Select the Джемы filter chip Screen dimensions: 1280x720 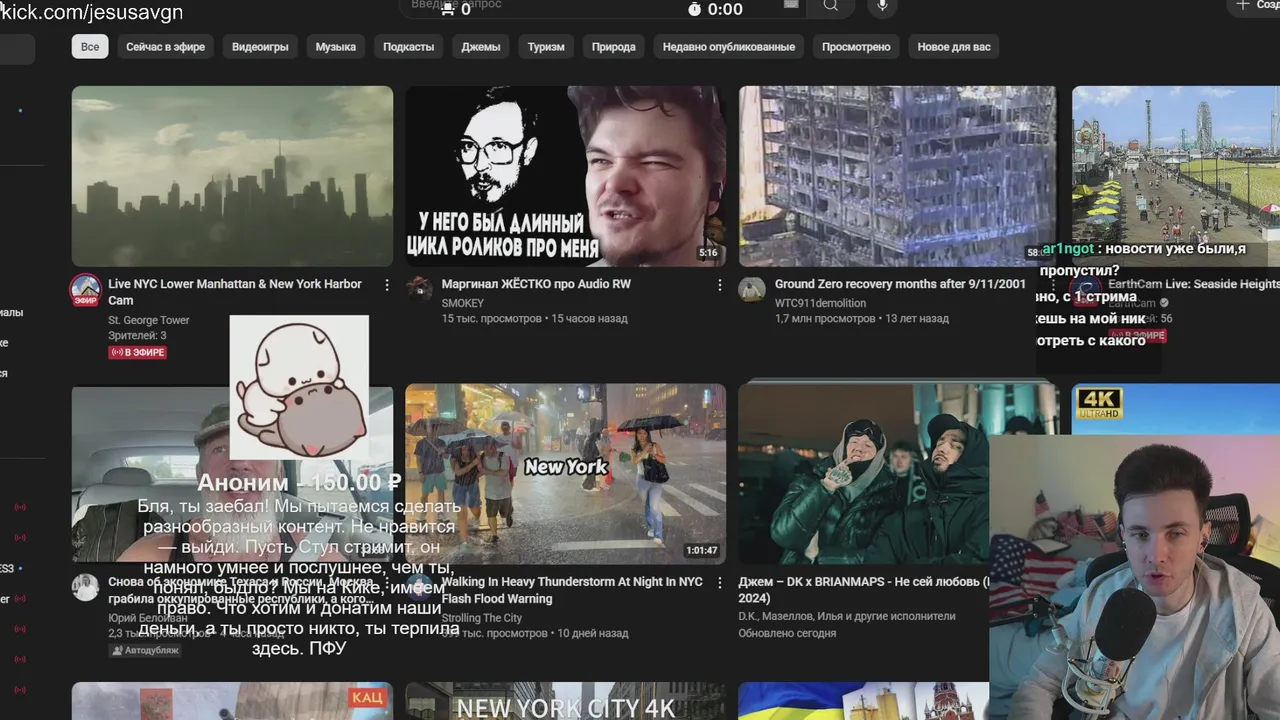(x=481, y=47)
